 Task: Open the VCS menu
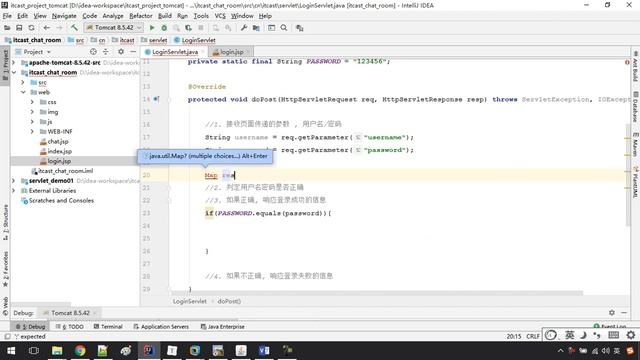tap(220, 16)
